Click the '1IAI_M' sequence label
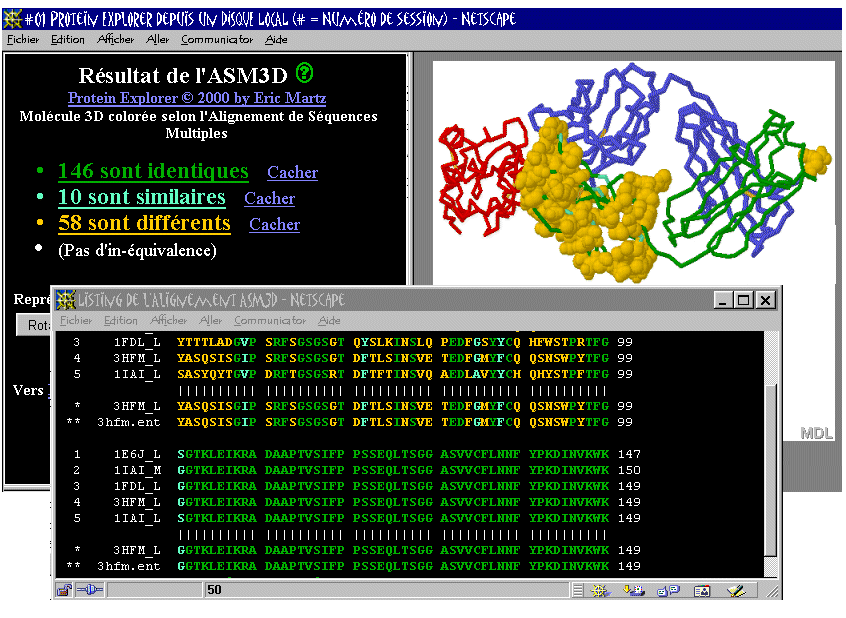This screenshot has height=618, width=846. 137,471
